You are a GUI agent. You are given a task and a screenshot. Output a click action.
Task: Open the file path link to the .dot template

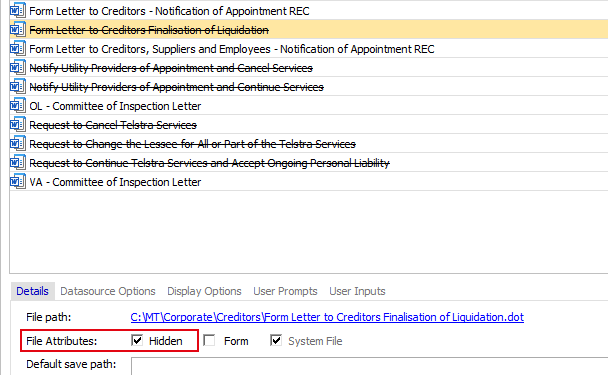pyautogui.click(x=327, y=317)
